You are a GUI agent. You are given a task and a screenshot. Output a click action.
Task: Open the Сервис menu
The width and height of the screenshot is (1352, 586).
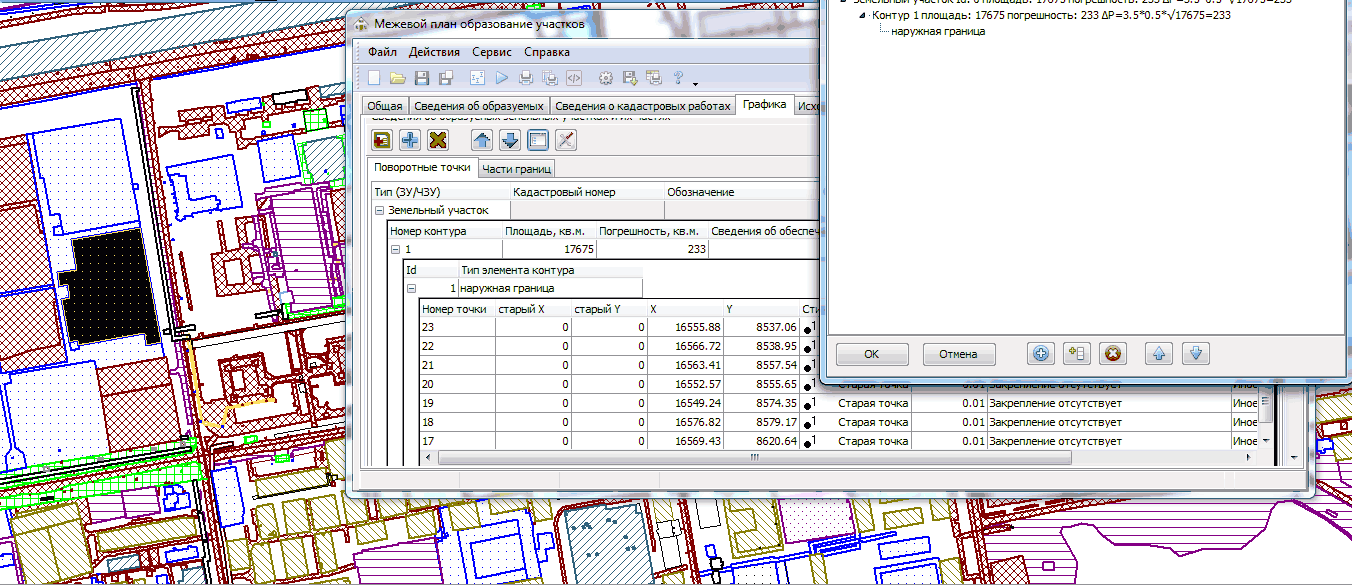[x=491, y=52]
